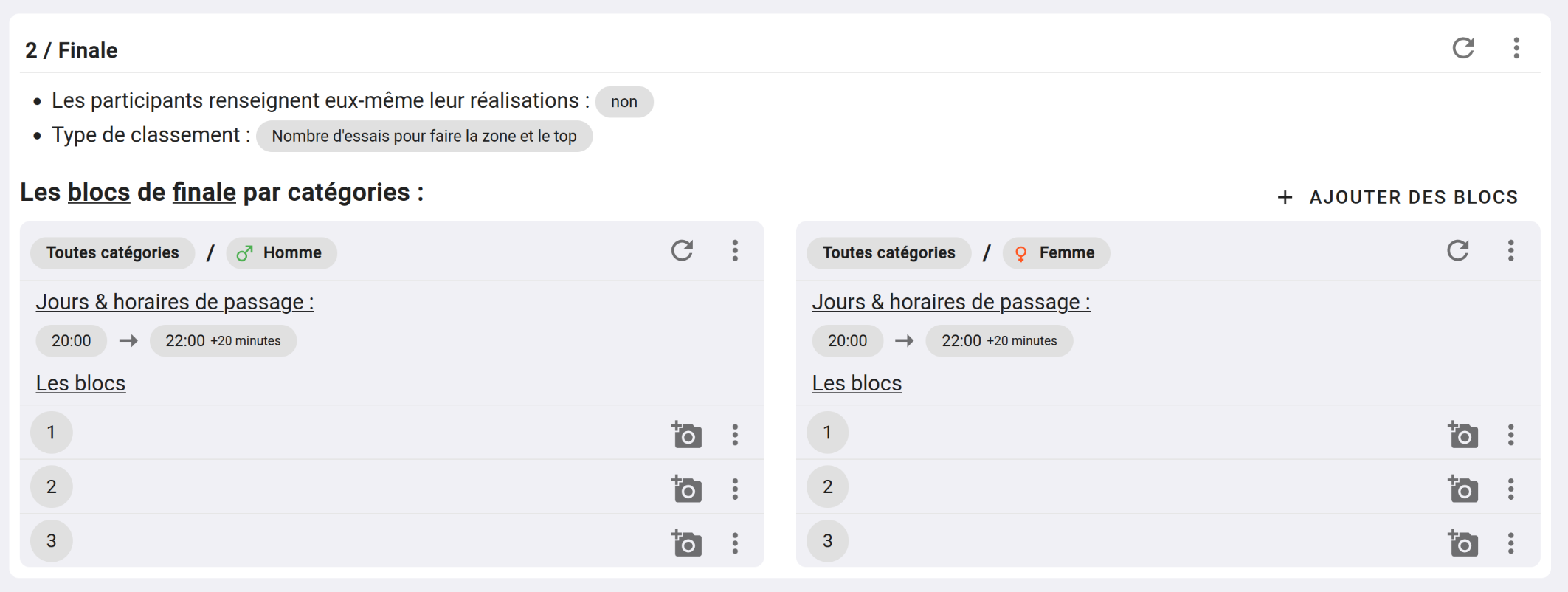This screenshot has height=592, width=1568.
Task: Refresh the Homme category blocks
Action: 682,251
